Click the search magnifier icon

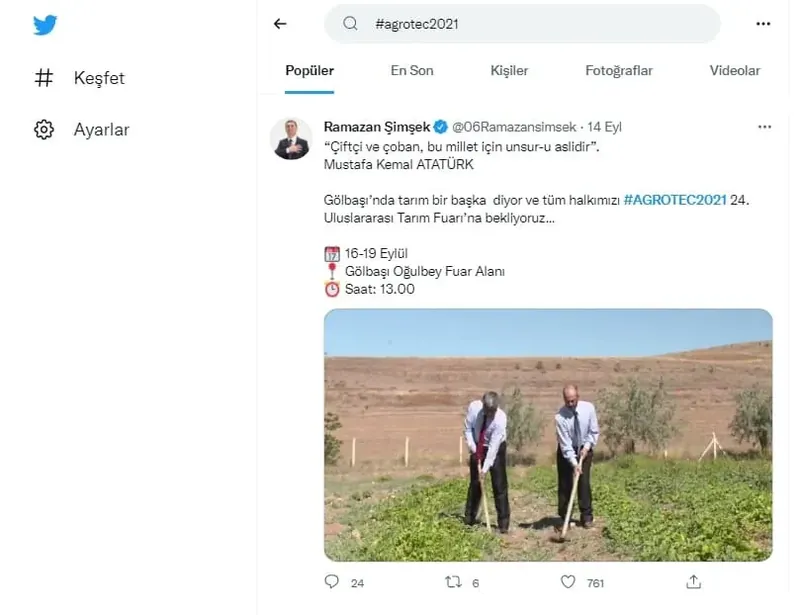click(x=351, y=24)
